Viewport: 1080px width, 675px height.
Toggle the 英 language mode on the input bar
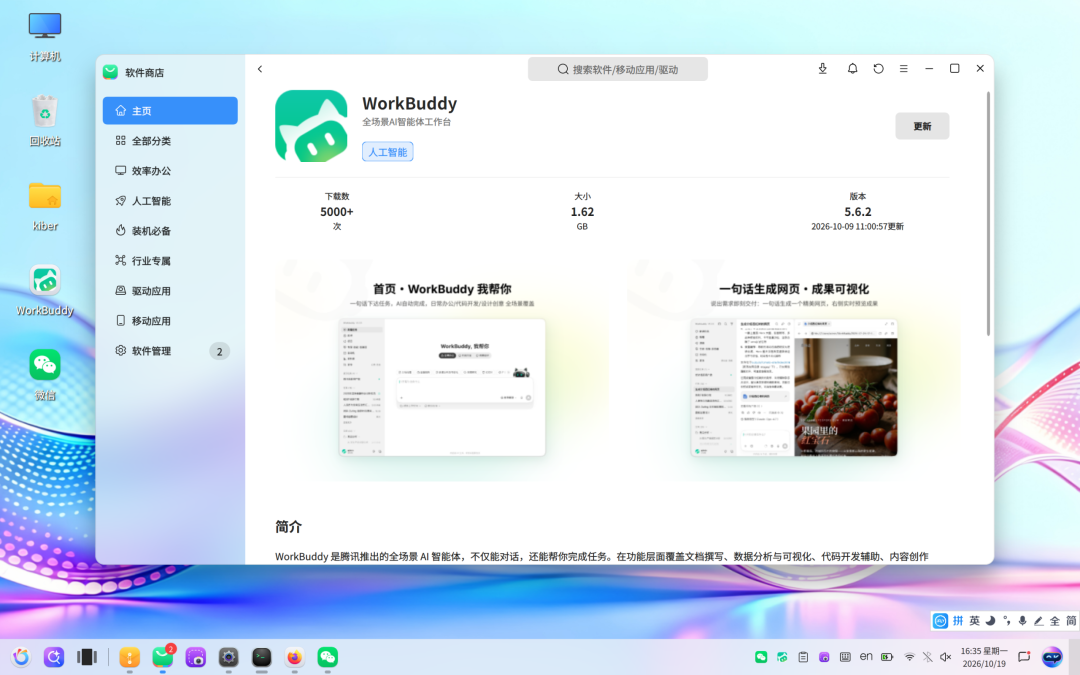[x=974, y=621]
